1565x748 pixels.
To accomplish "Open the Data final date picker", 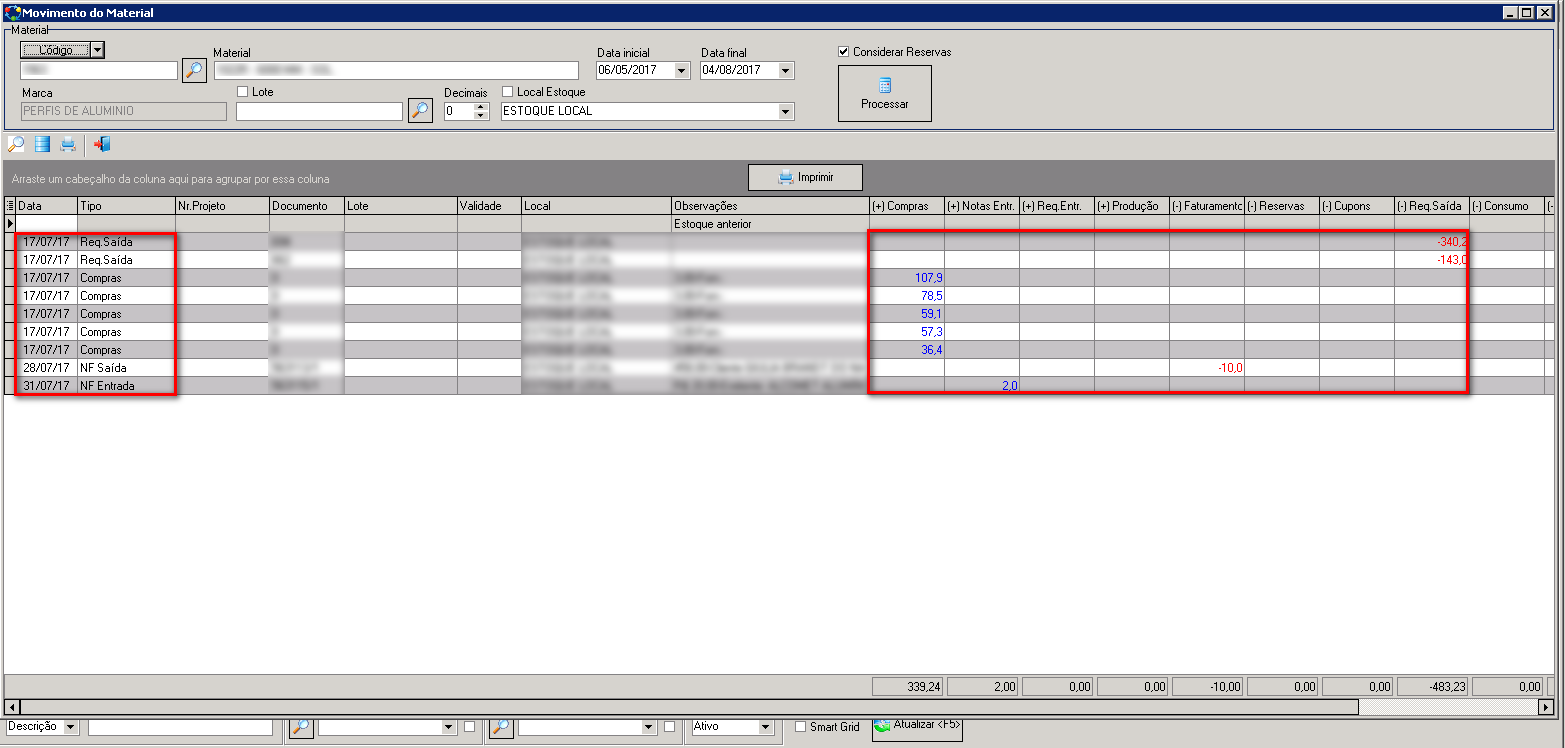I will click(x=786, y=71).
